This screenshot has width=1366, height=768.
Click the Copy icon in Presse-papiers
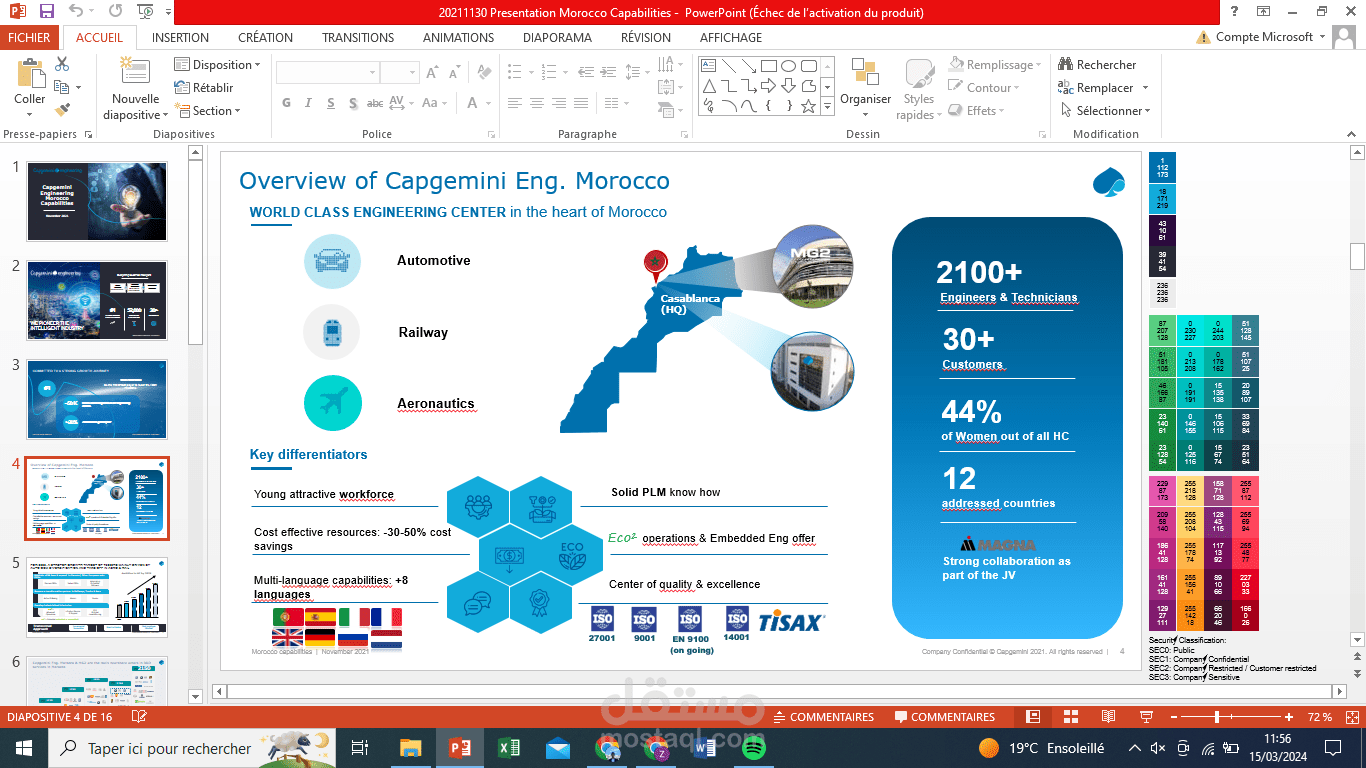(x=62, y=87)
